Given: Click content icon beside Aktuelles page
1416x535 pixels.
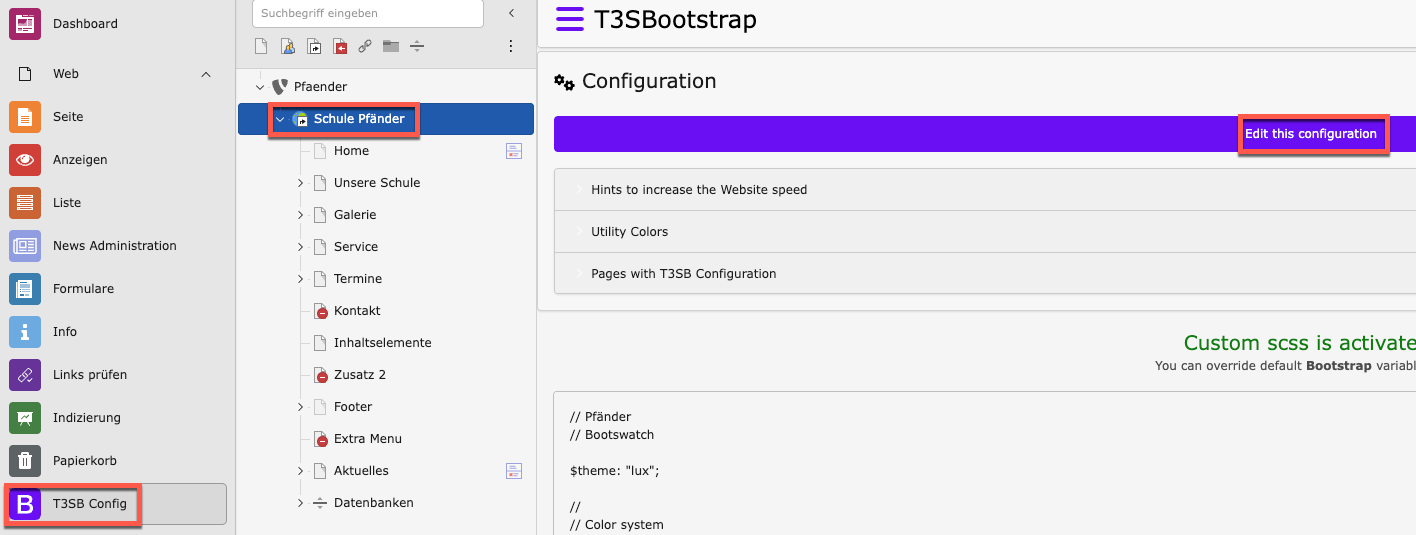Looking at the screenshot, I should click(514, 471).
